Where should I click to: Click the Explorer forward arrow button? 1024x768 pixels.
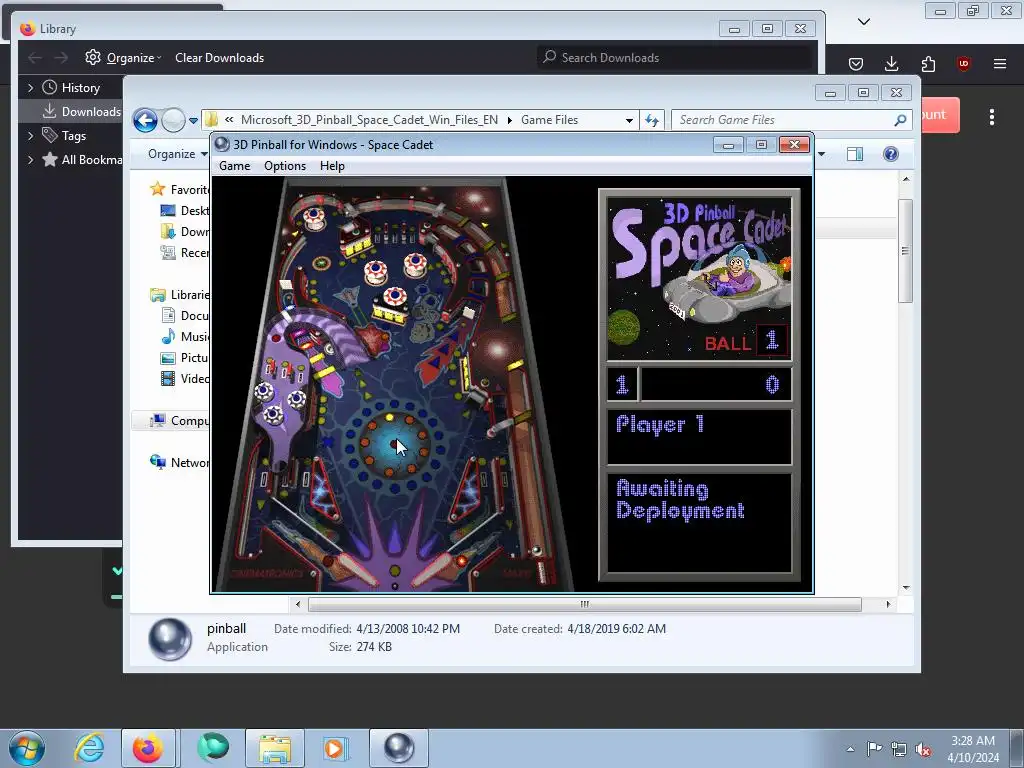point(173,120)
